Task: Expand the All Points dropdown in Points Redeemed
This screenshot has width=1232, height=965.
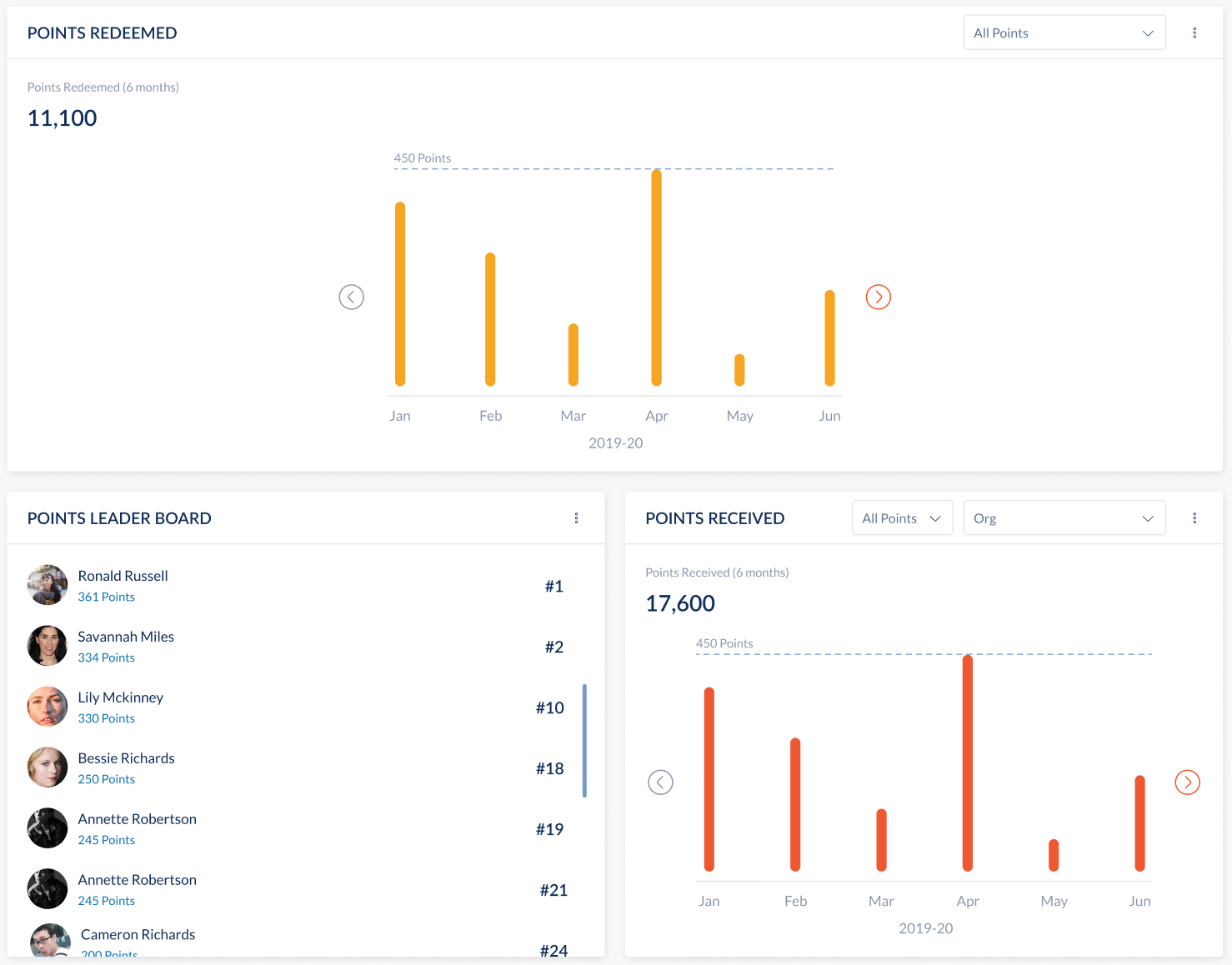Action: point(1064,32)
